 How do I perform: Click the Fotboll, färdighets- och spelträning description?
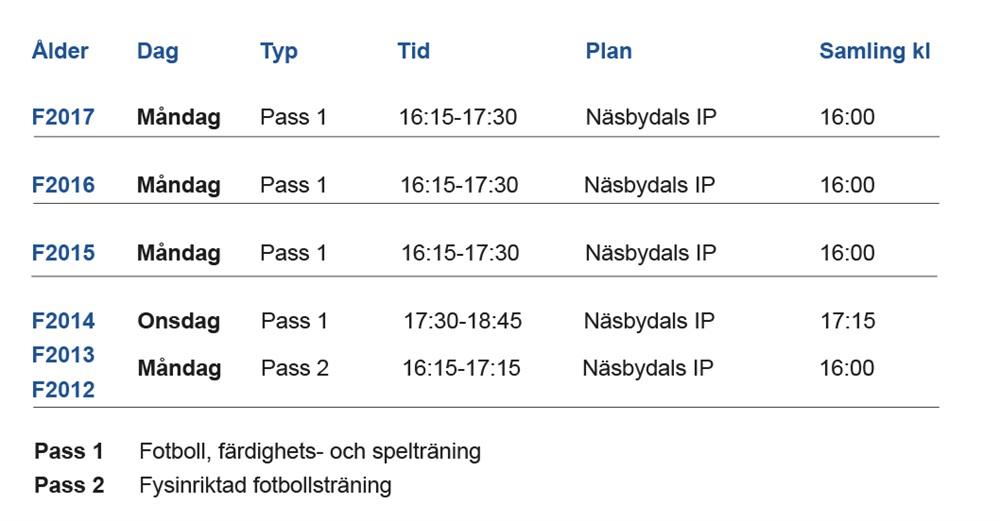[x=310, y=451]
